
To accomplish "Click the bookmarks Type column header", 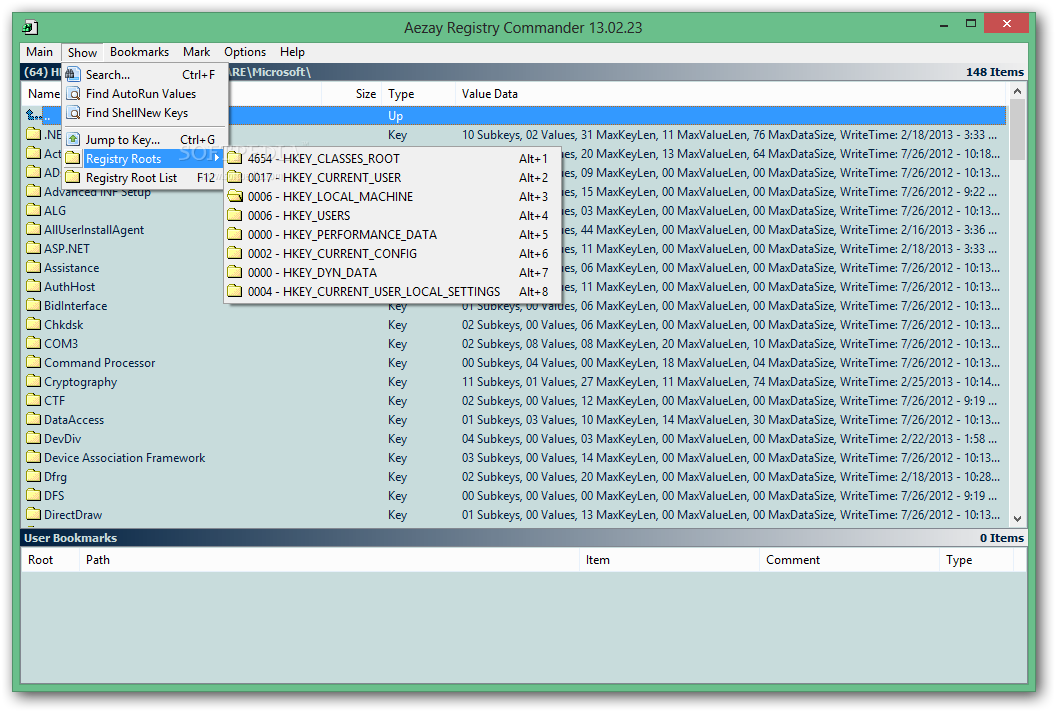I will [976, 560].
